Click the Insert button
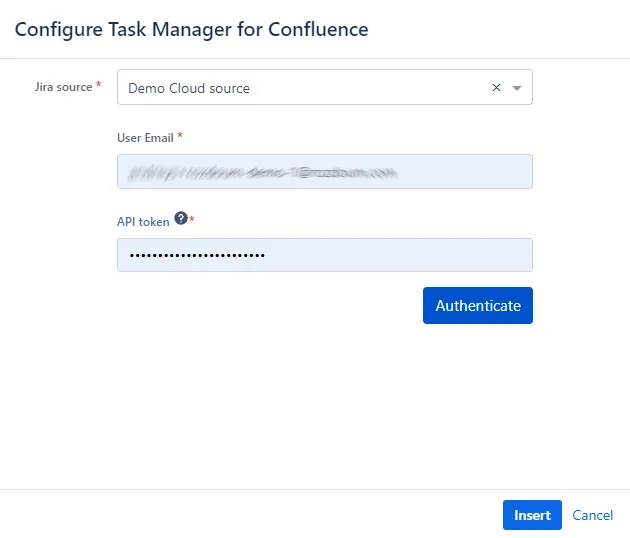The image size is (630, 538). [532, 515]
